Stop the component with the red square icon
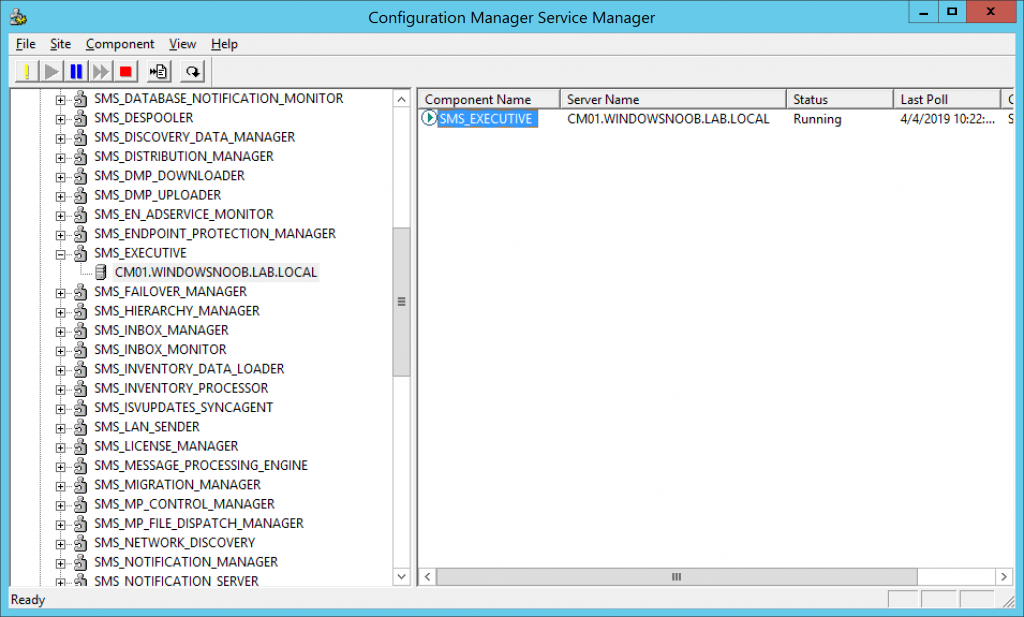This screenshot has width=1024, height=617. click(x=124, y=70)
